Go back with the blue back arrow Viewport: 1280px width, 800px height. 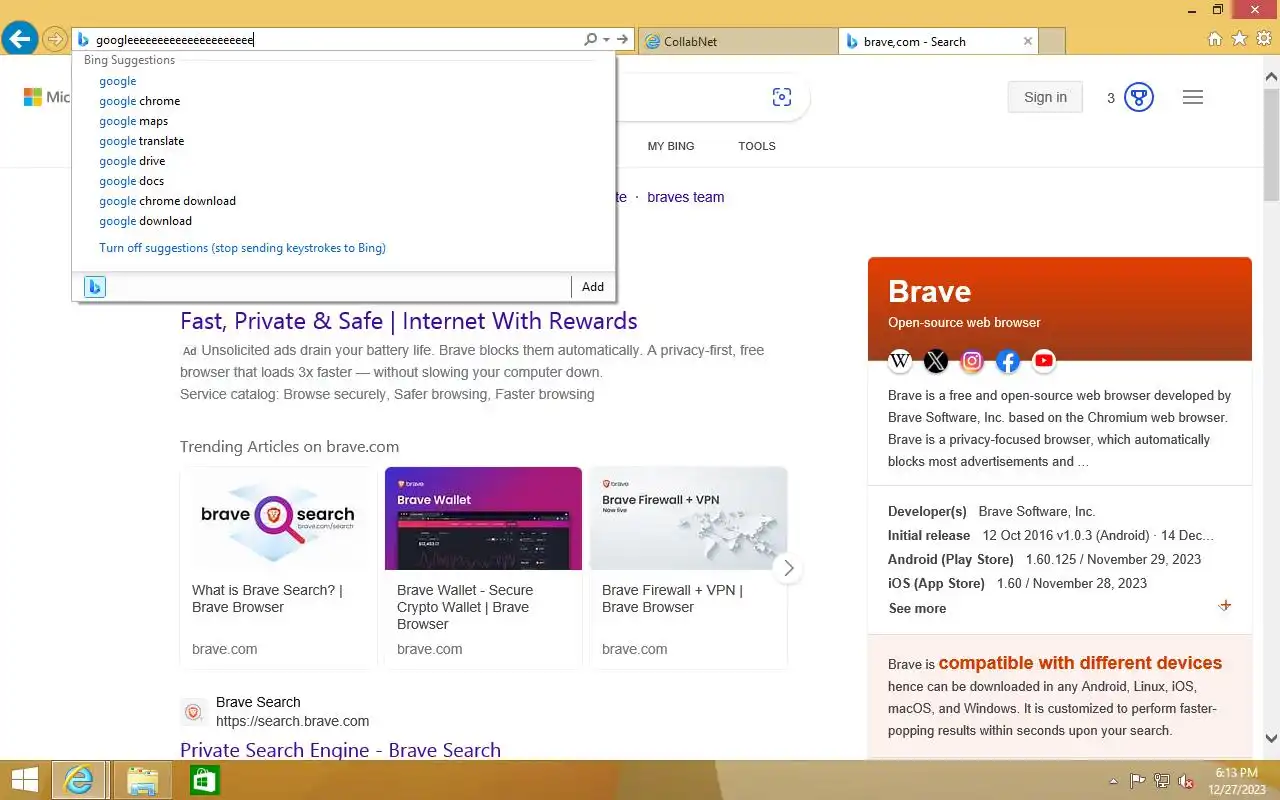click(20, 40)
